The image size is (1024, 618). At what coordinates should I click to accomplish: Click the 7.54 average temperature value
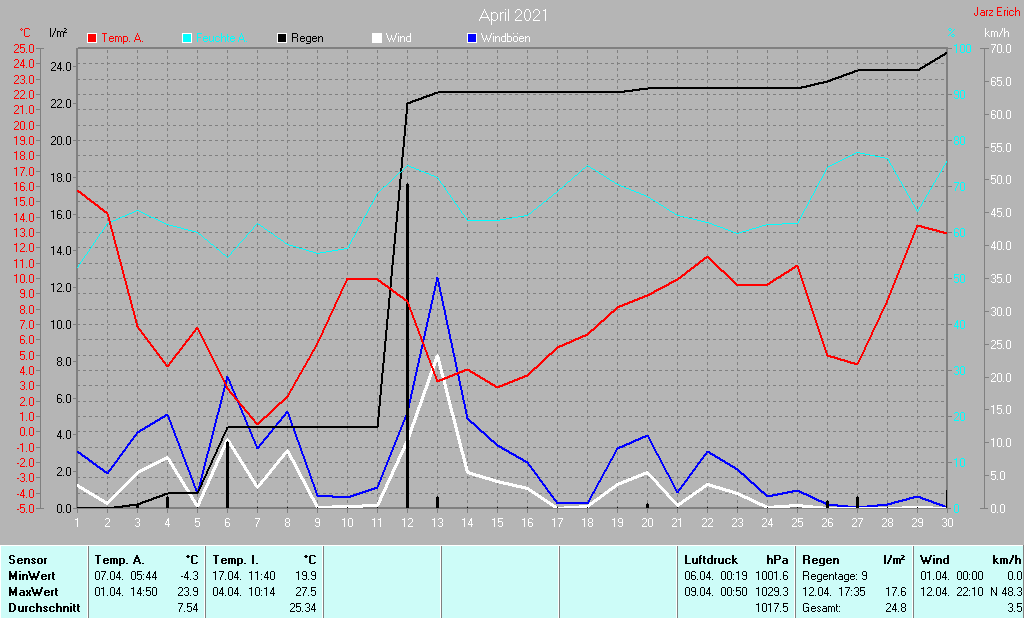coord(188,608)
